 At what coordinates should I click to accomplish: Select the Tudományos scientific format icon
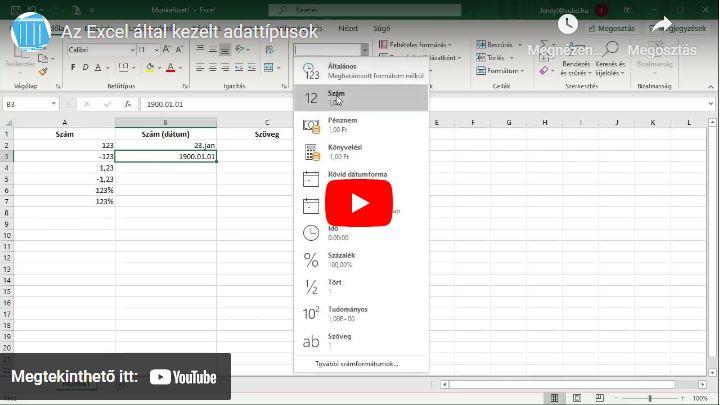[x=311, y=314]
